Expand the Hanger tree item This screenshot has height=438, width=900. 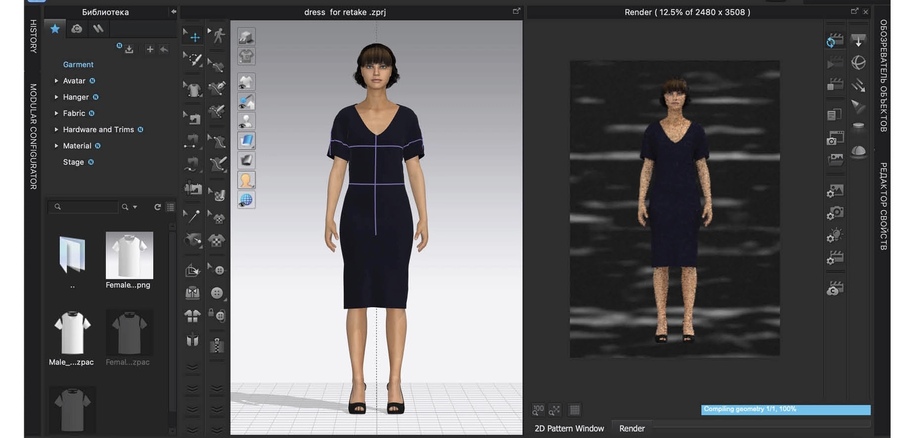click(x=56, y=97)
